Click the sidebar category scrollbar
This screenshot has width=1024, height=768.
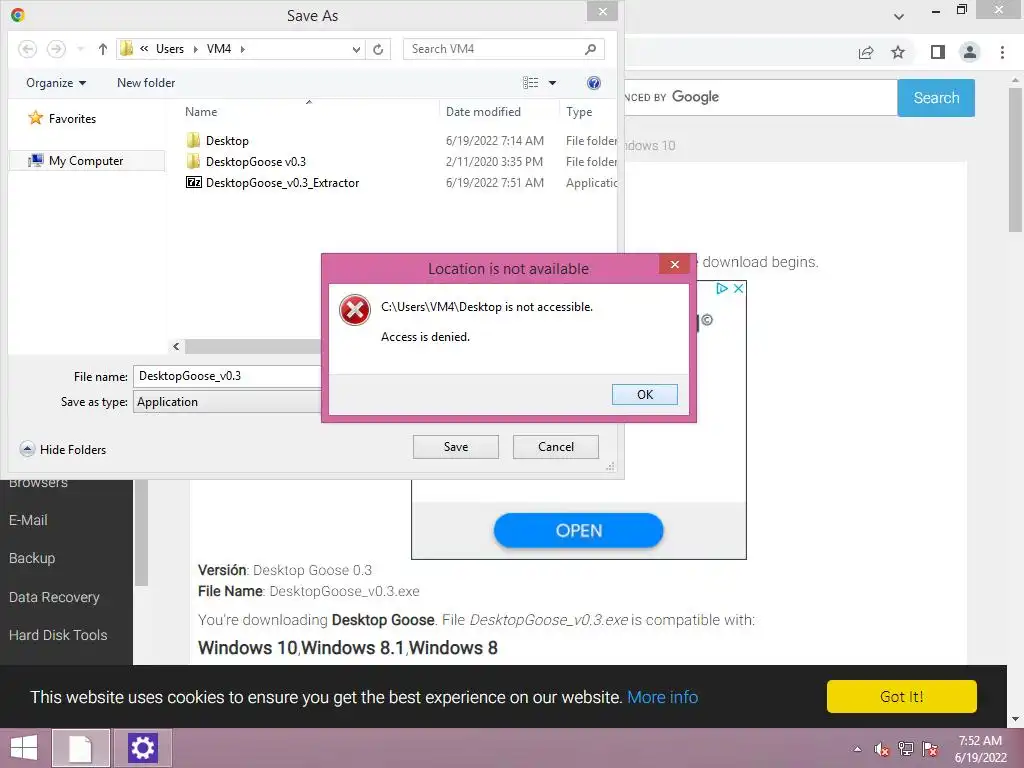pyautogui.click(x=140, y=532)
